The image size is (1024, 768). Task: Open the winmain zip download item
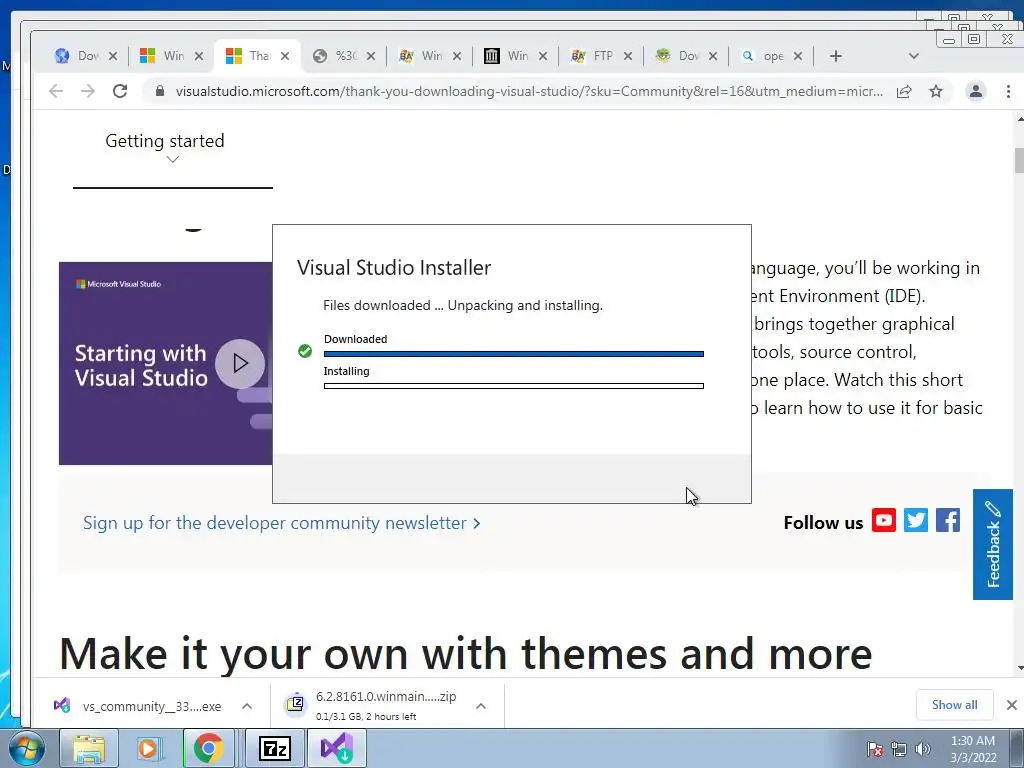point(372,706)
